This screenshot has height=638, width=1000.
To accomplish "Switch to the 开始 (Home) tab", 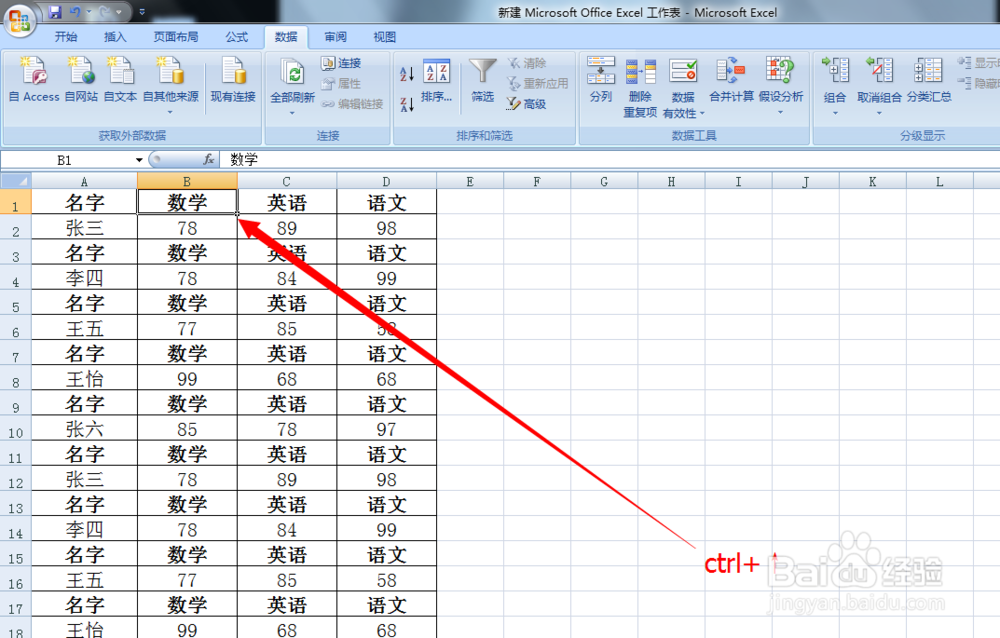I will tap(66, 37).
